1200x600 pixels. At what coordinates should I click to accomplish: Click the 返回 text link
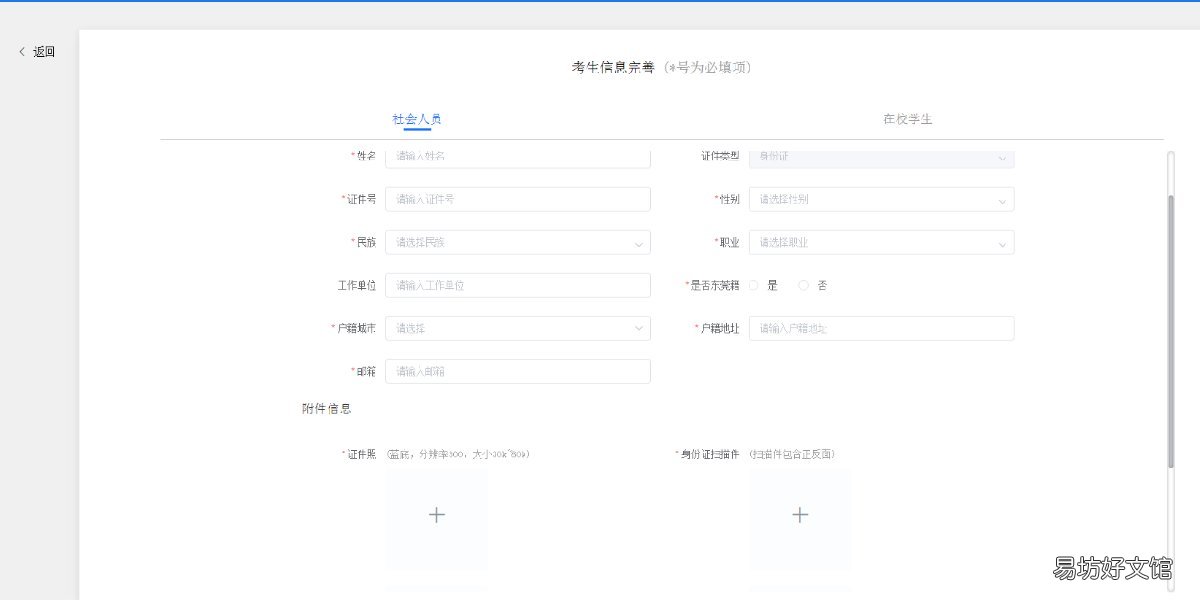pyautogui.click(x=44, y=52)
